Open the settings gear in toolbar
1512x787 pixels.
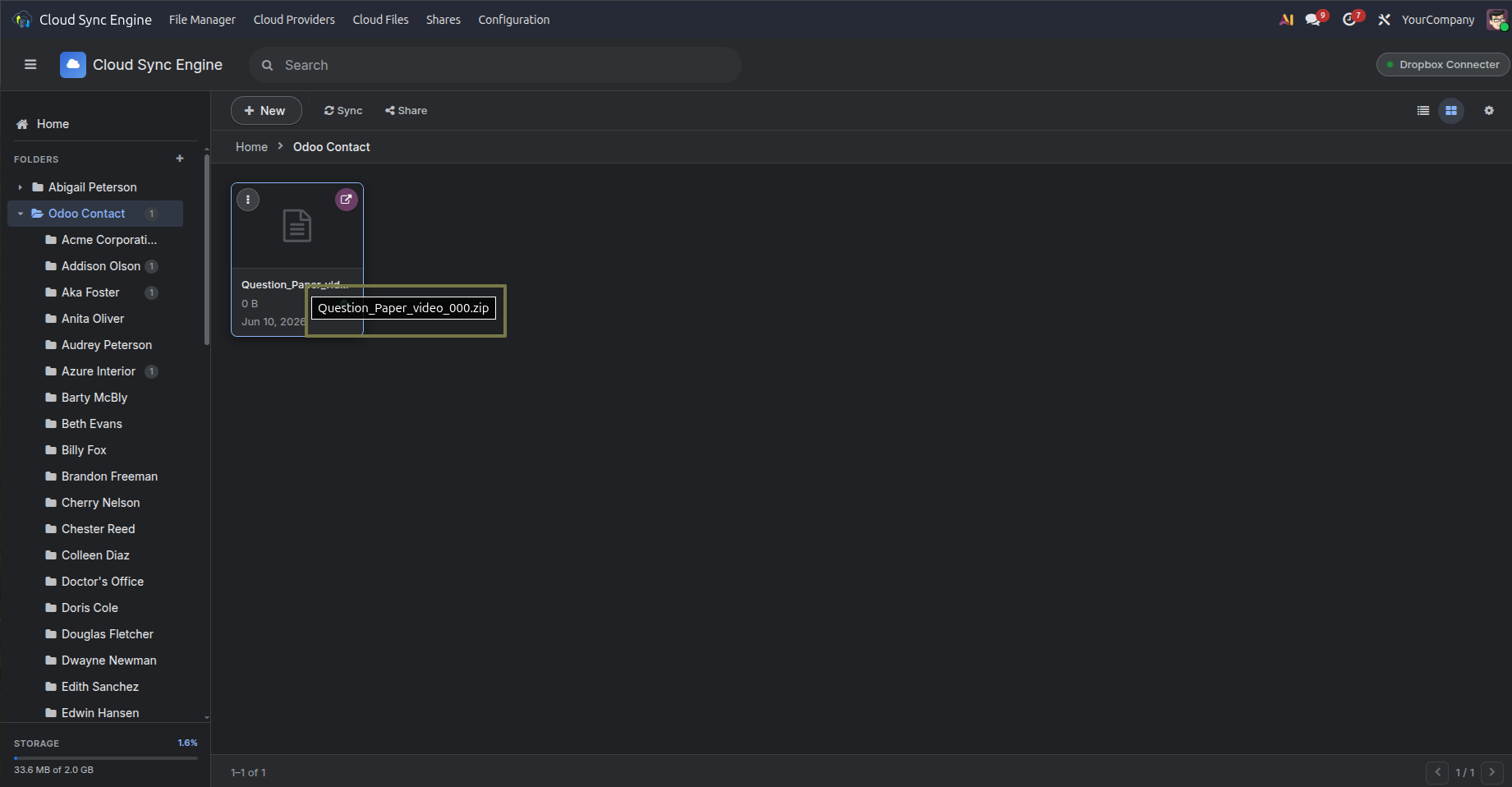1489,111
